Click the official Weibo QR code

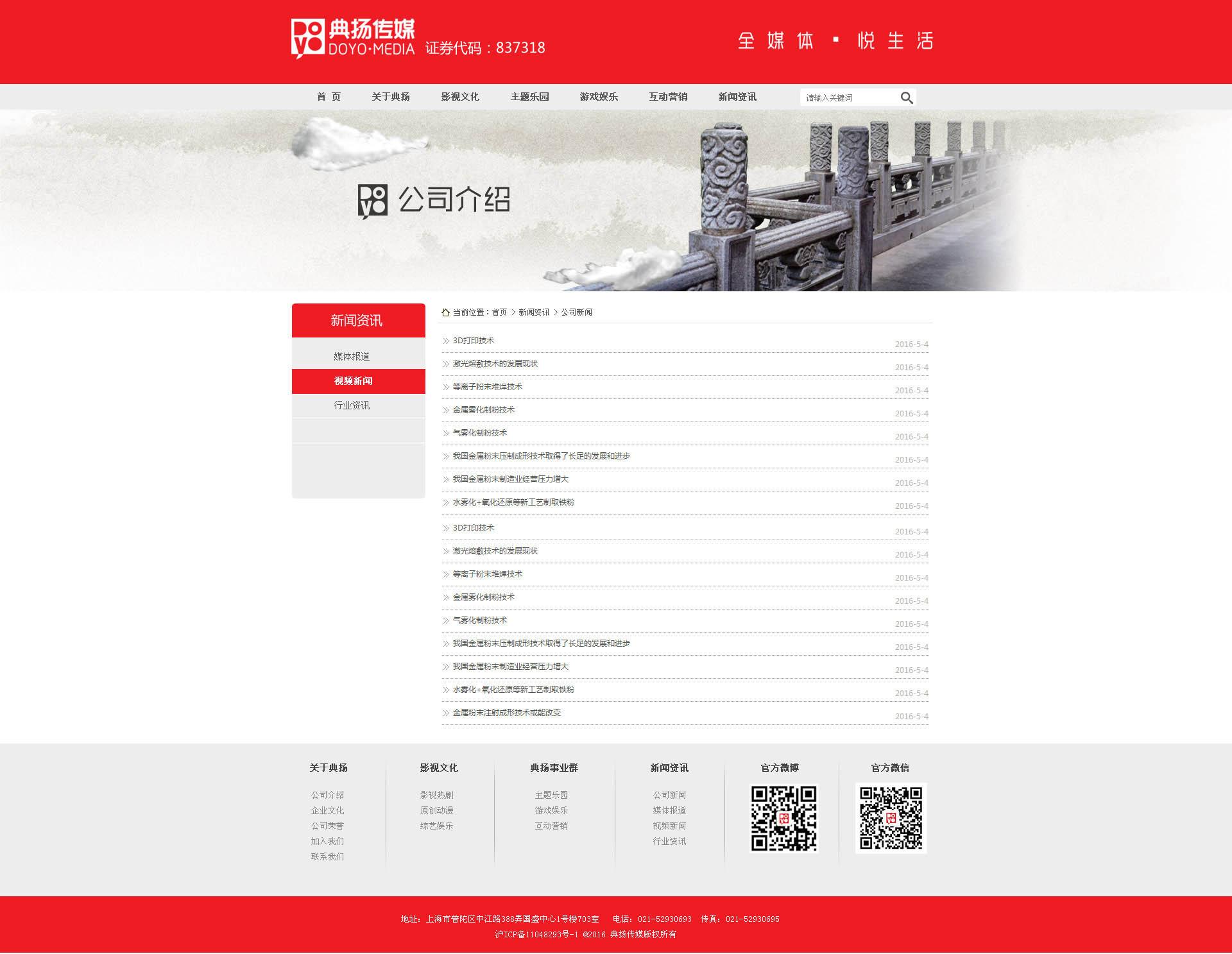pyautogui.click(x=783, y=818)
